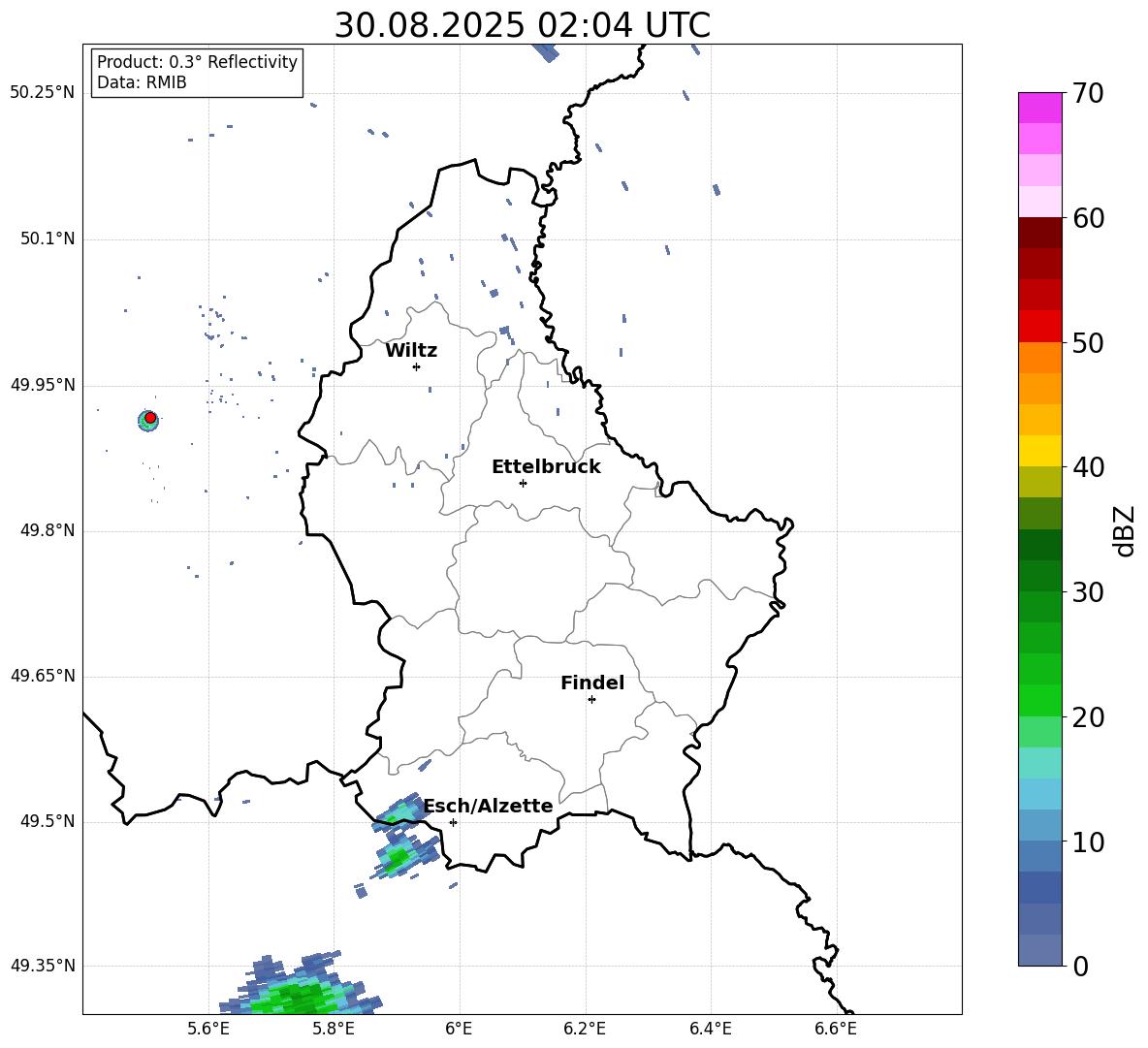Image resolution: width=1148 pixels, height=1048 pixels.
Task: Click the 6°E longitude label
Action: click(459, 1029)
